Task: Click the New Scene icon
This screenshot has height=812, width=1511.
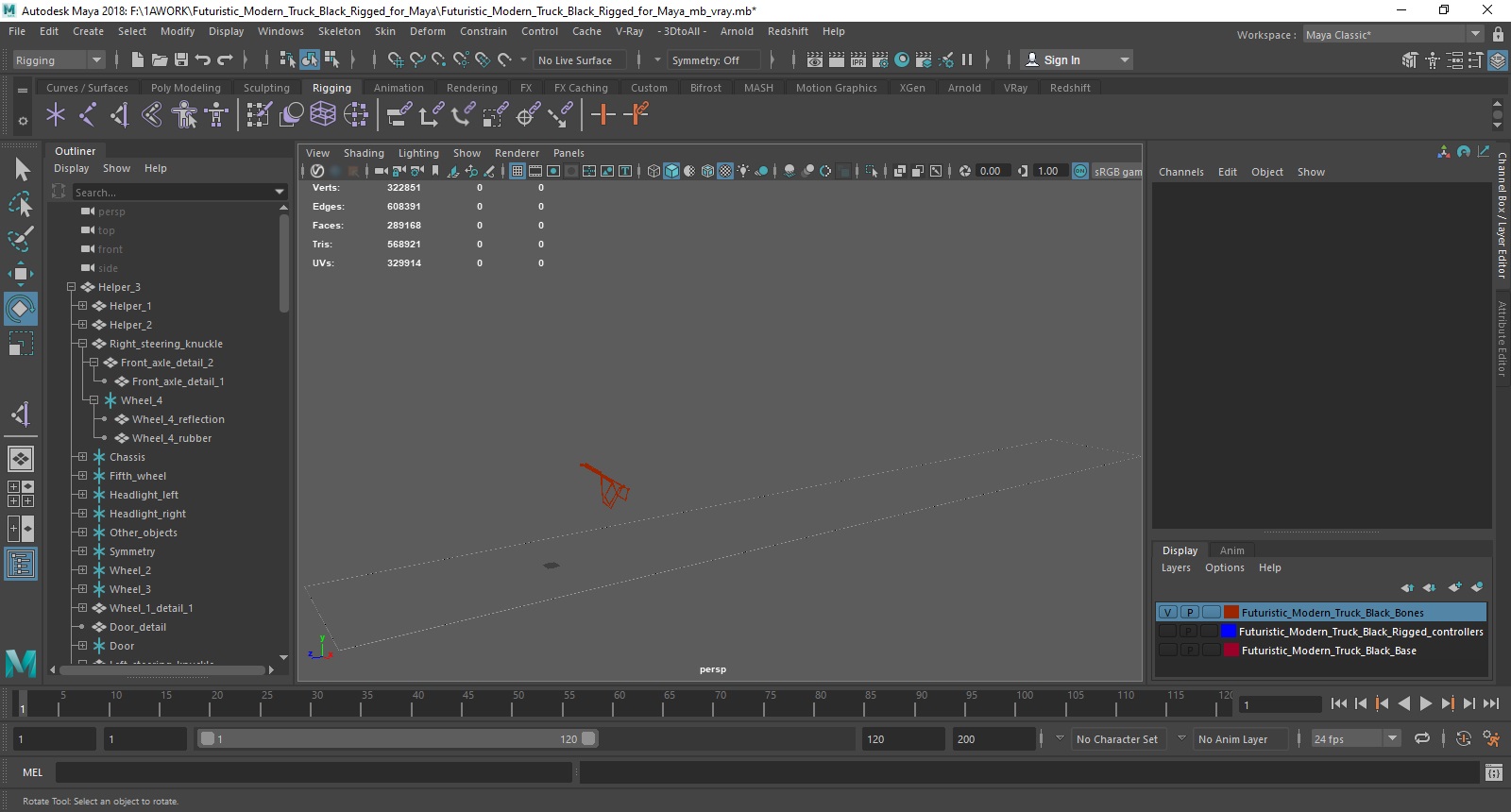Action: (x=137, y=59)
